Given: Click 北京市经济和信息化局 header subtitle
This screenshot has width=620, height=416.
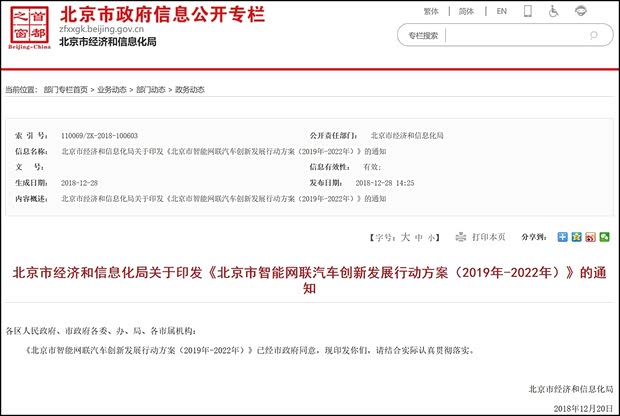Looking at the screenshot, I should pos(108,42).
